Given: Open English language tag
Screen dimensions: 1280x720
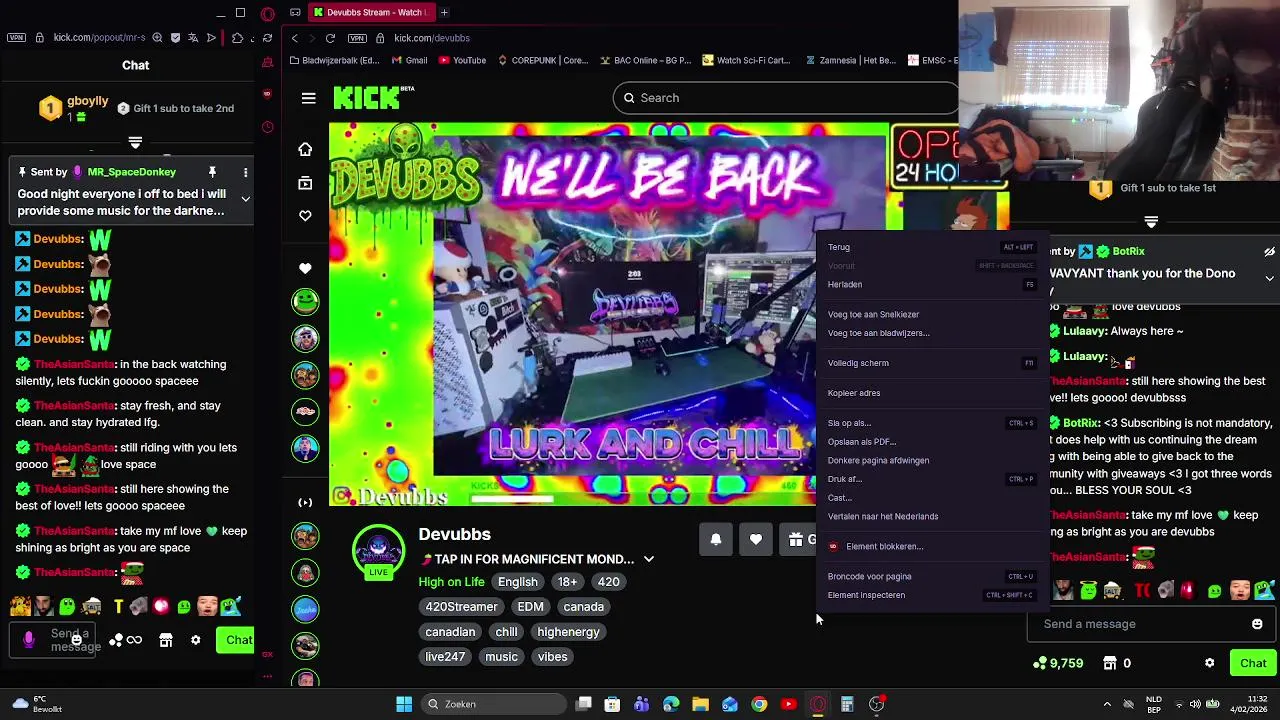Looking at the screenshot, I should pyautogui.click(x=518, y=582).
